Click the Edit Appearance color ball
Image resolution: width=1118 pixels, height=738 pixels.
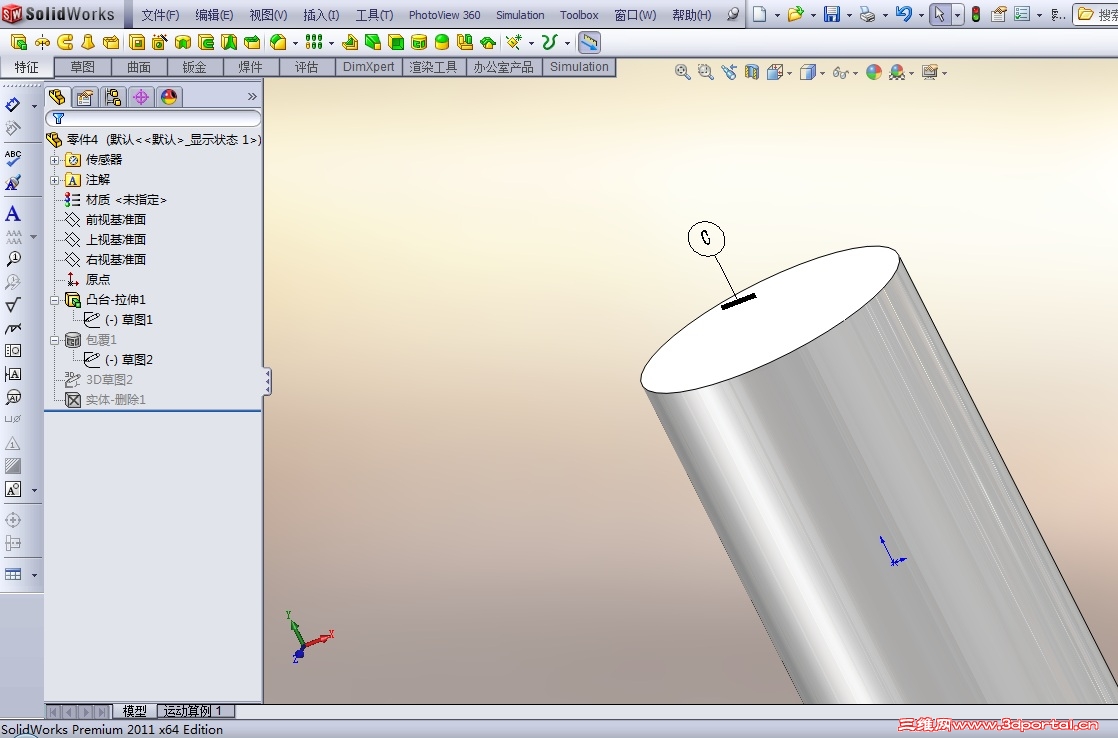(873, 72)
